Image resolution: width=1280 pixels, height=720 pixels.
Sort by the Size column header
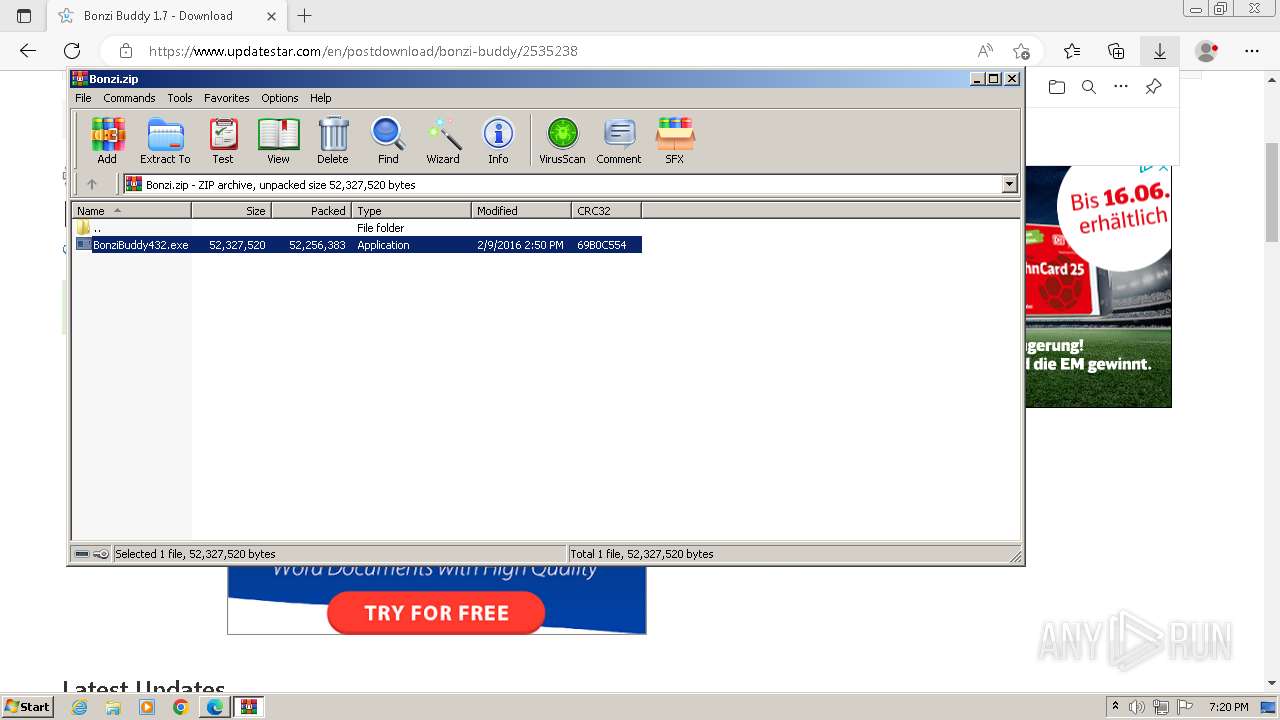tap(231, 211)
